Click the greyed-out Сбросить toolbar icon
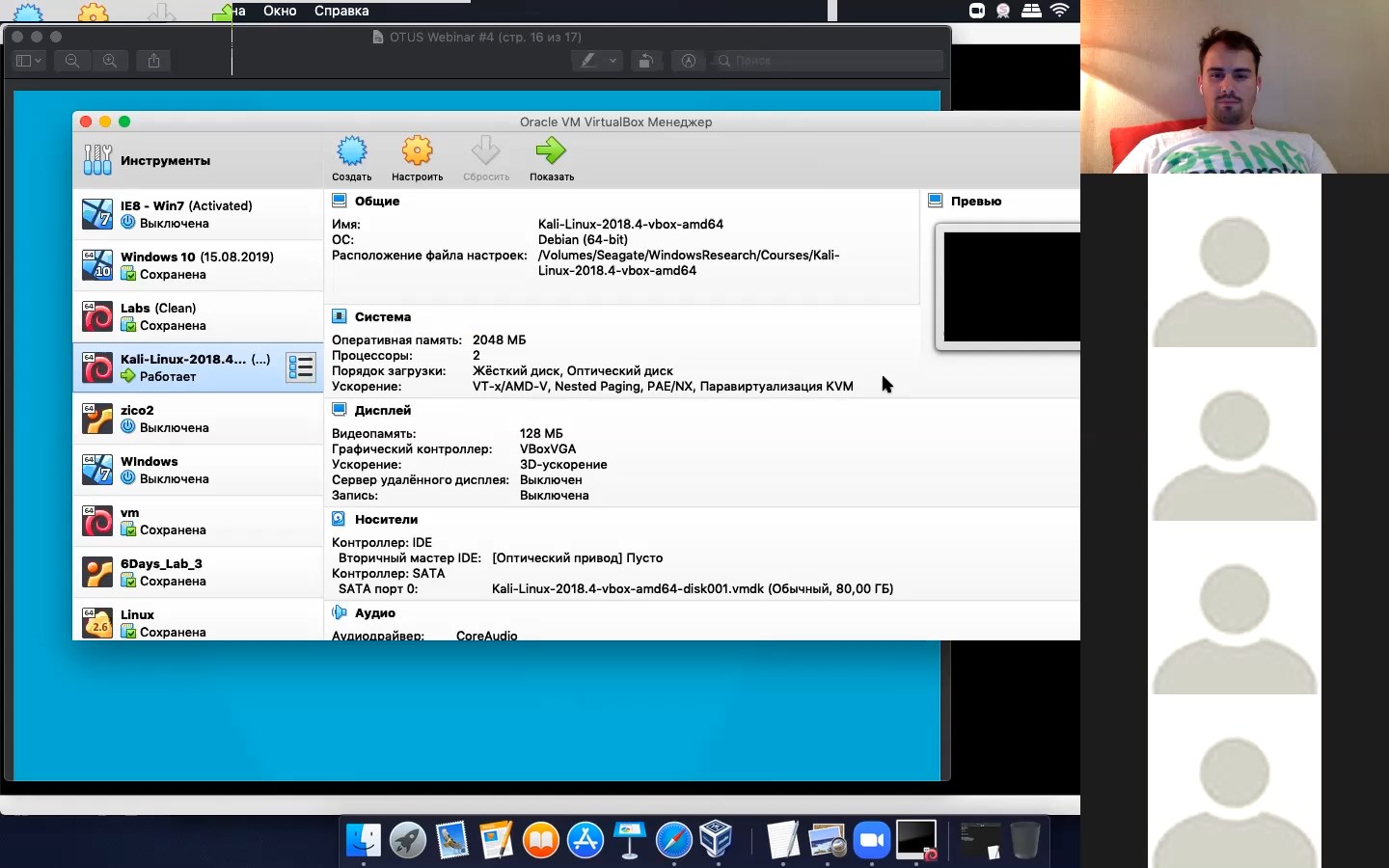1389x868 pixels. coord(485,158)
